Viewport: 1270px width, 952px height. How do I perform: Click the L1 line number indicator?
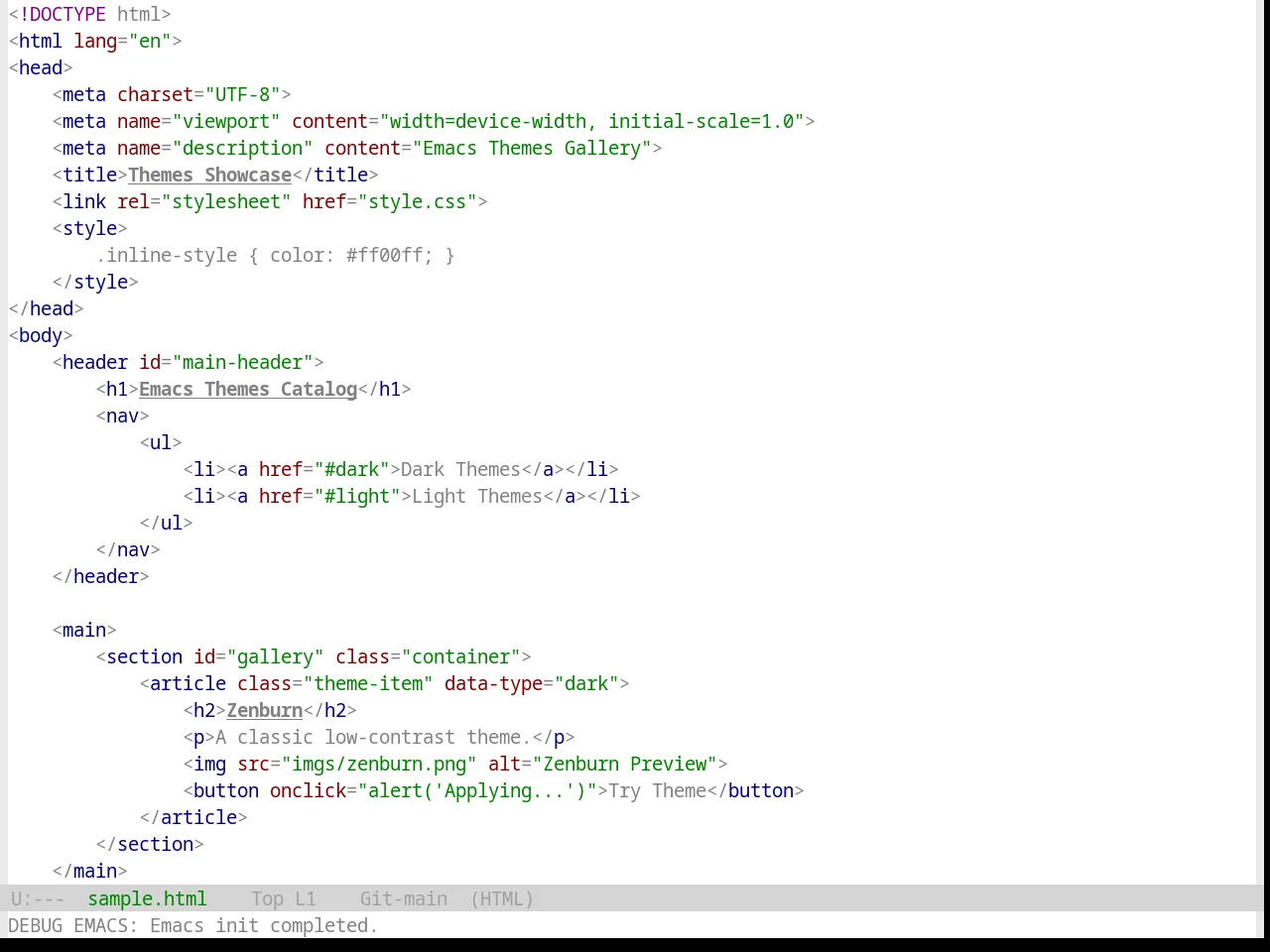point(306,899)
